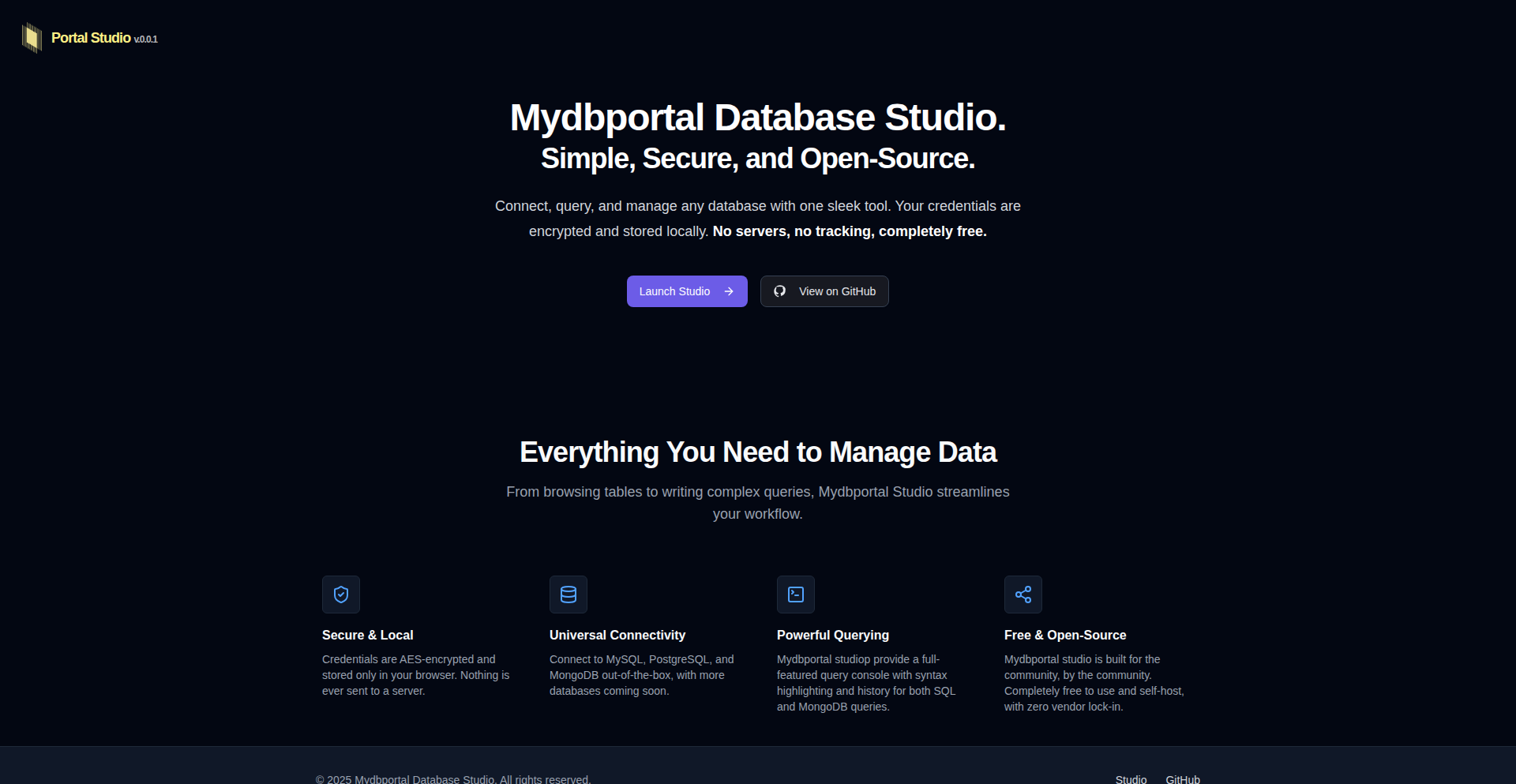Click the shield icon for Secure & Local

341,595
